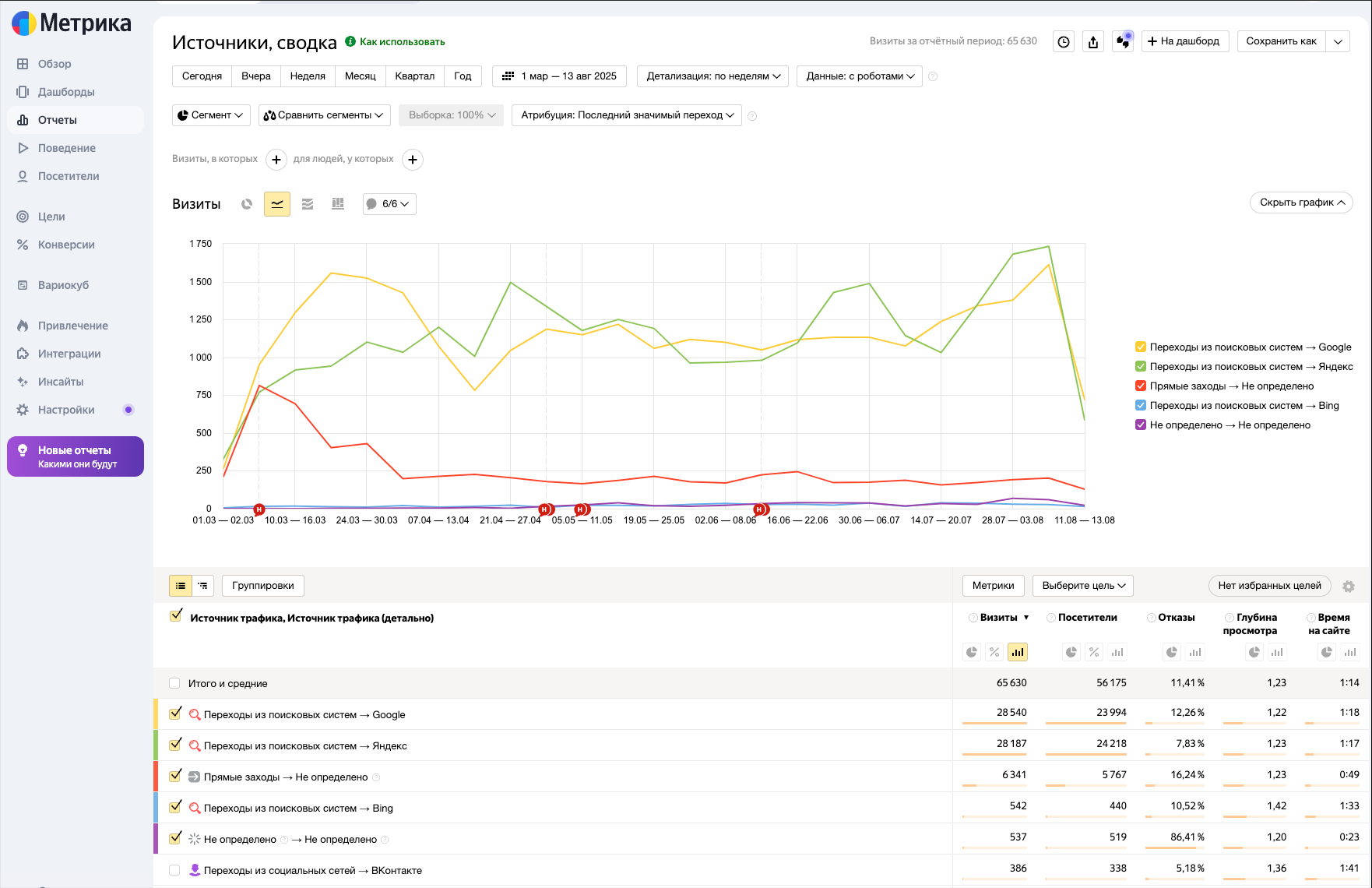Switch chart to pie view icon
Viewport: 1372px width, 888px height.
247,204
